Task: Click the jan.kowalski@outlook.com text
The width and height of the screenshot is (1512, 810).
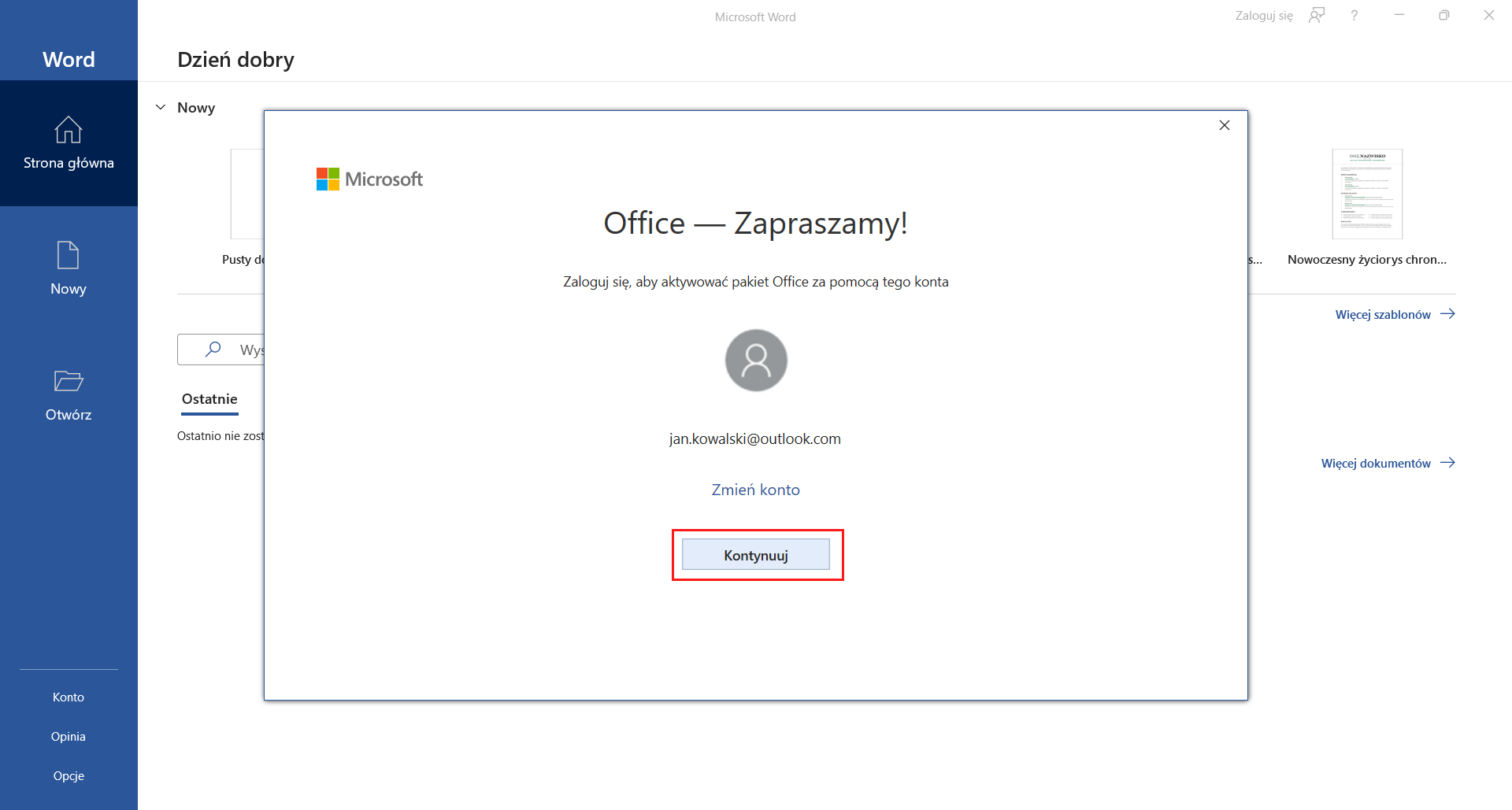Action: [755, 439]
